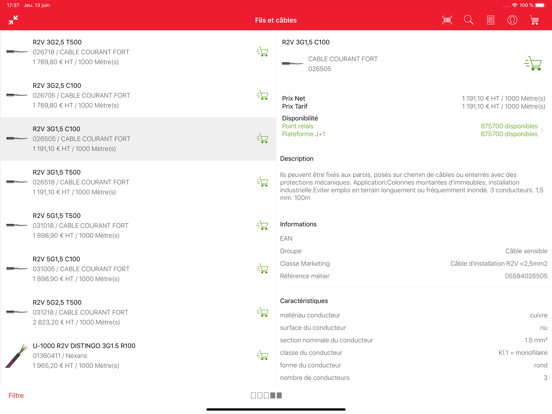The height and width of the screenshot is (414, 552).
Task: Click the page indicator squares at bottom
Action: 266,395
